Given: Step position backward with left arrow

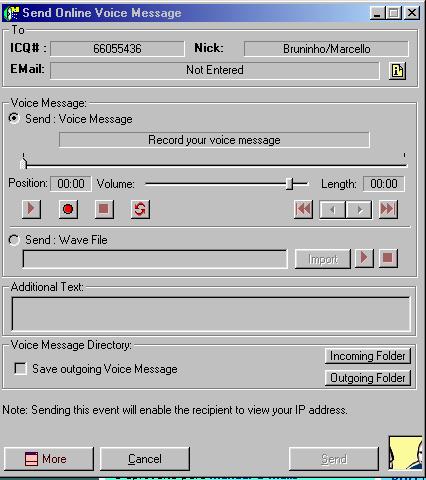Looking at the screenshot, I should (x=332, y=210).
